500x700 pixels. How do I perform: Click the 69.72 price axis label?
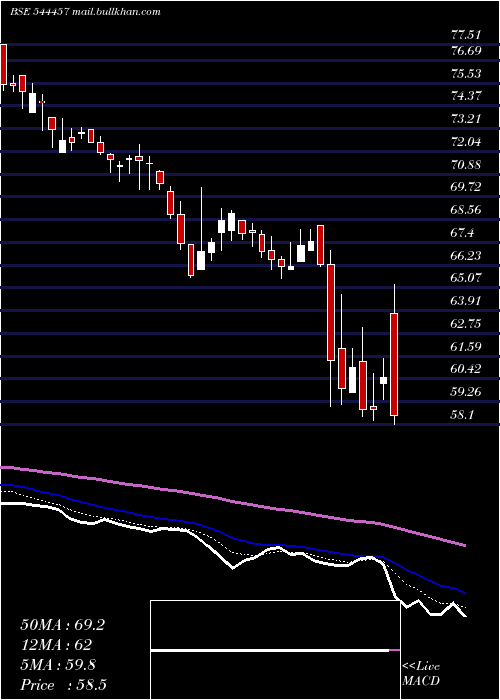tap(466, 187)
